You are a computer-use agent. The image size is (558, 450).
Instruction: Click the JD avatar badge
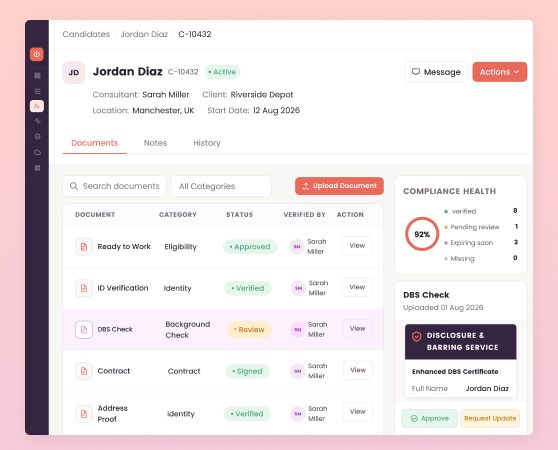pos(74,73)
